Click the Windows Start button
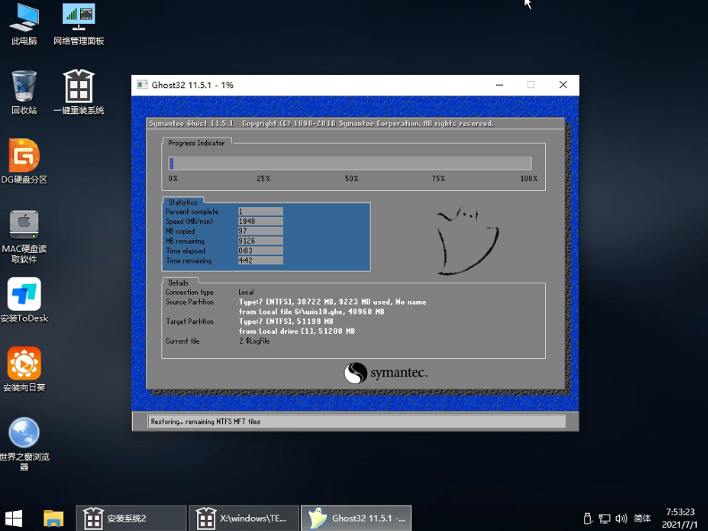 [x=17, y=518]
